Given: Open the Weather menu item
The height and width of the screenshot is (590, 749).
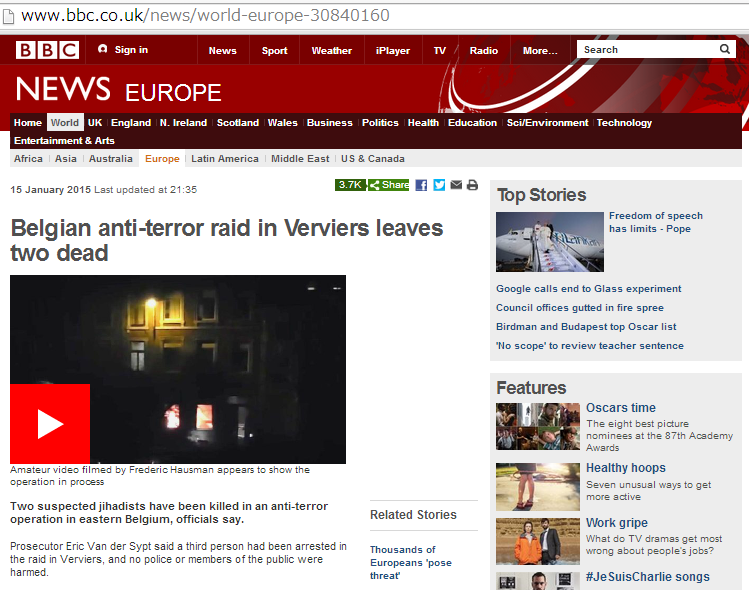Looking at the screenshot, I should tap(332, 51).
